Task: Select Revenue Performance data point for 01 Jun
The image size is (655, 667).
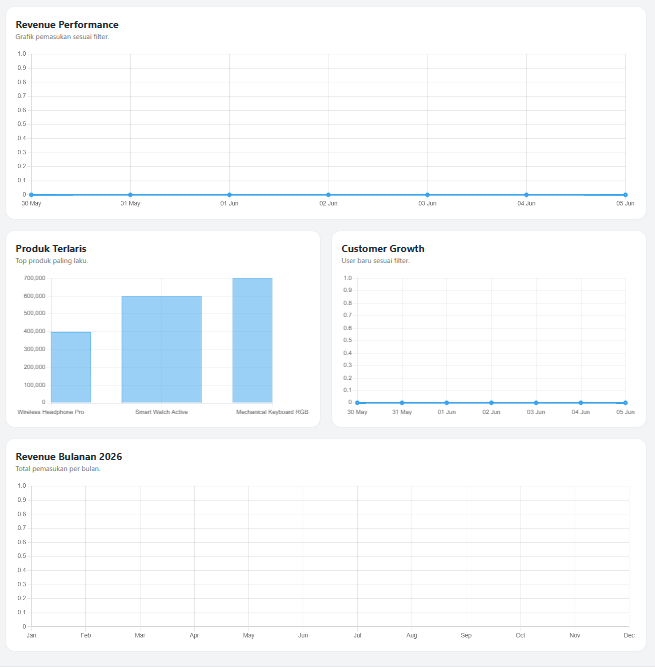Action: [x=229, y=195]
